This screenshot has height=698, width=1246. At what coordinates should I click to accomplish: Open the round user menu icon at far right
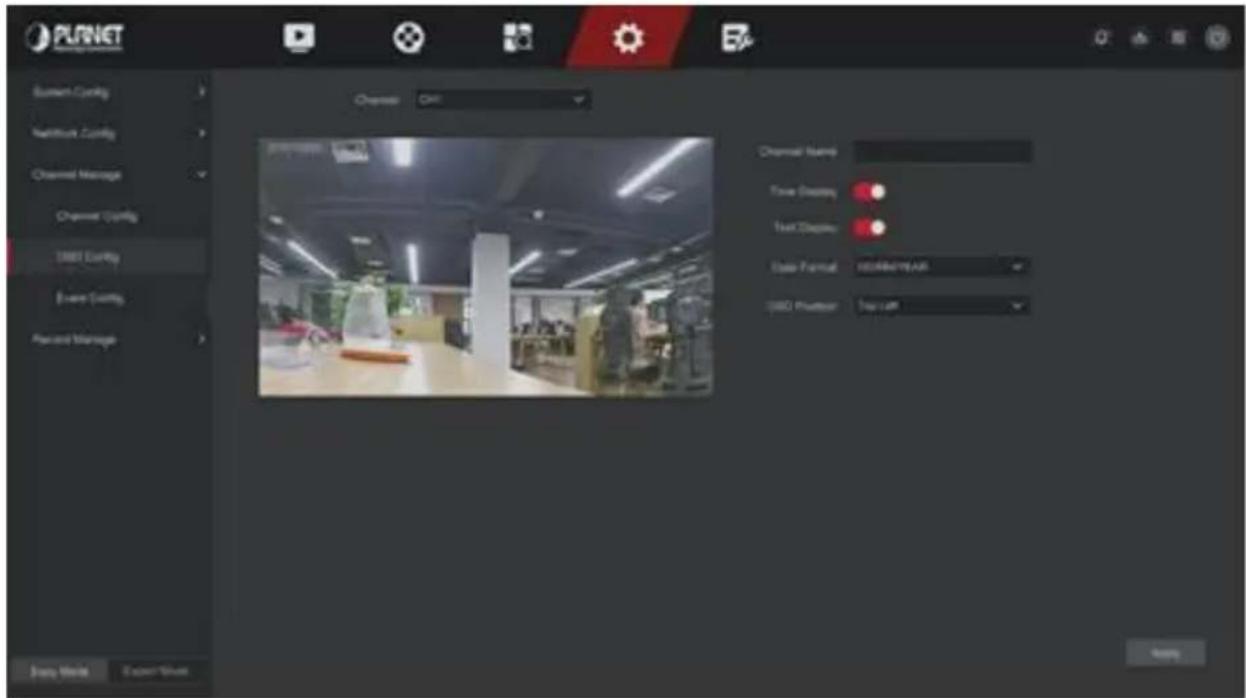point(1216,36)
